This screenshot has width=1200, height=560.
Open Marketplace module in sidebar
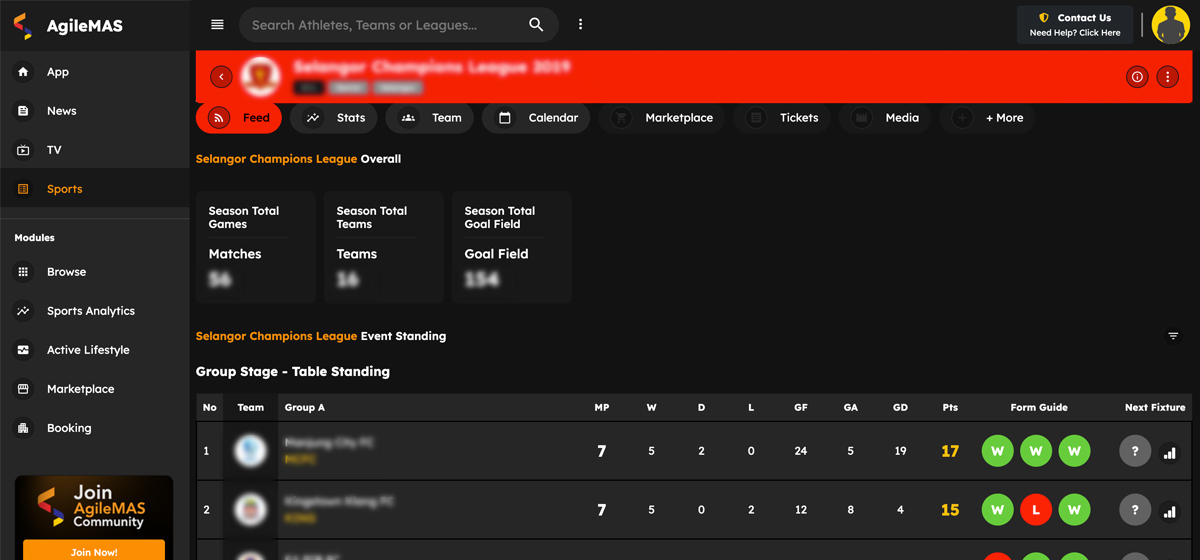(95, 389)
